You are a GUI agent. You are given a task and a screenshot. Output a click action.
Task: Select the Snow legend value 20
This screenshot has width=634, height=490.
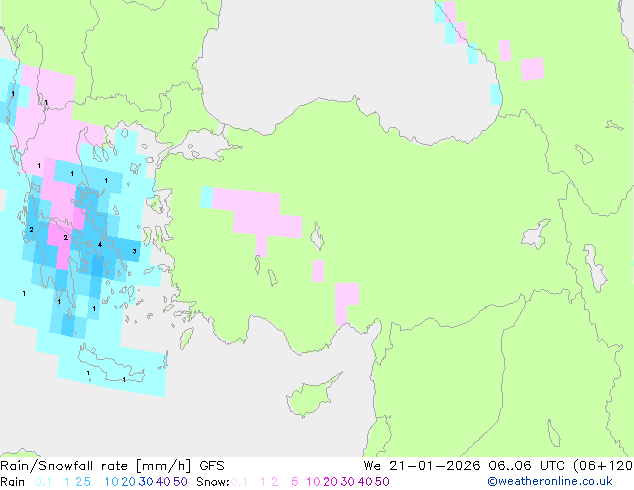click(330, 482)
